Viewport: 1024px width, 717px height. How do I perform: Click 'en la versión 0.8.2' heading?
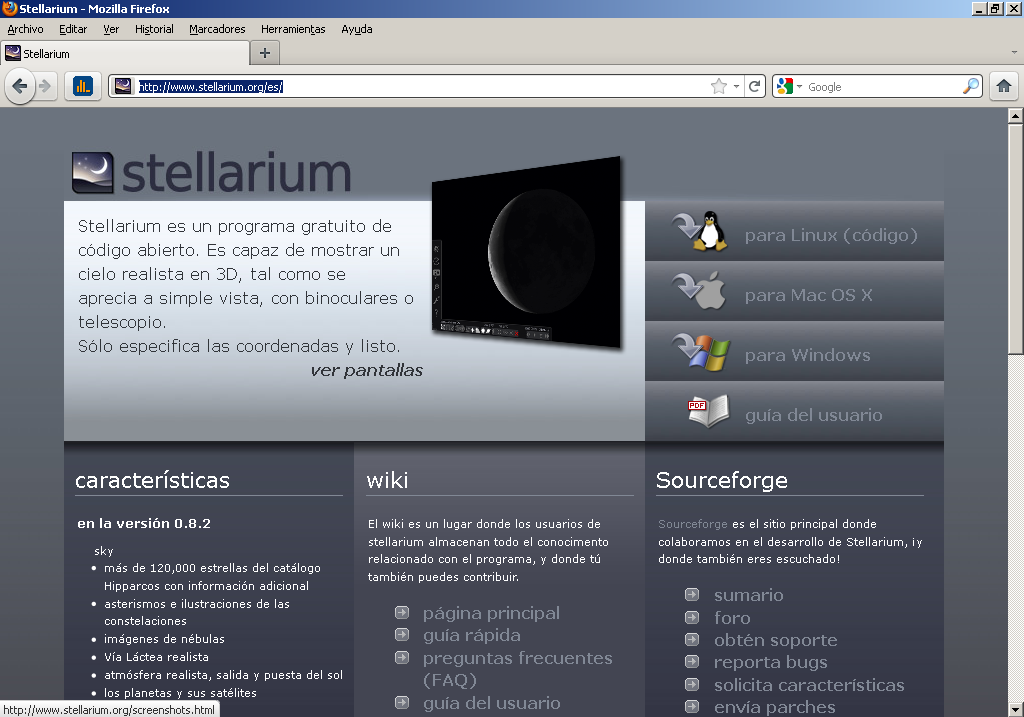(x=144, y=523)
